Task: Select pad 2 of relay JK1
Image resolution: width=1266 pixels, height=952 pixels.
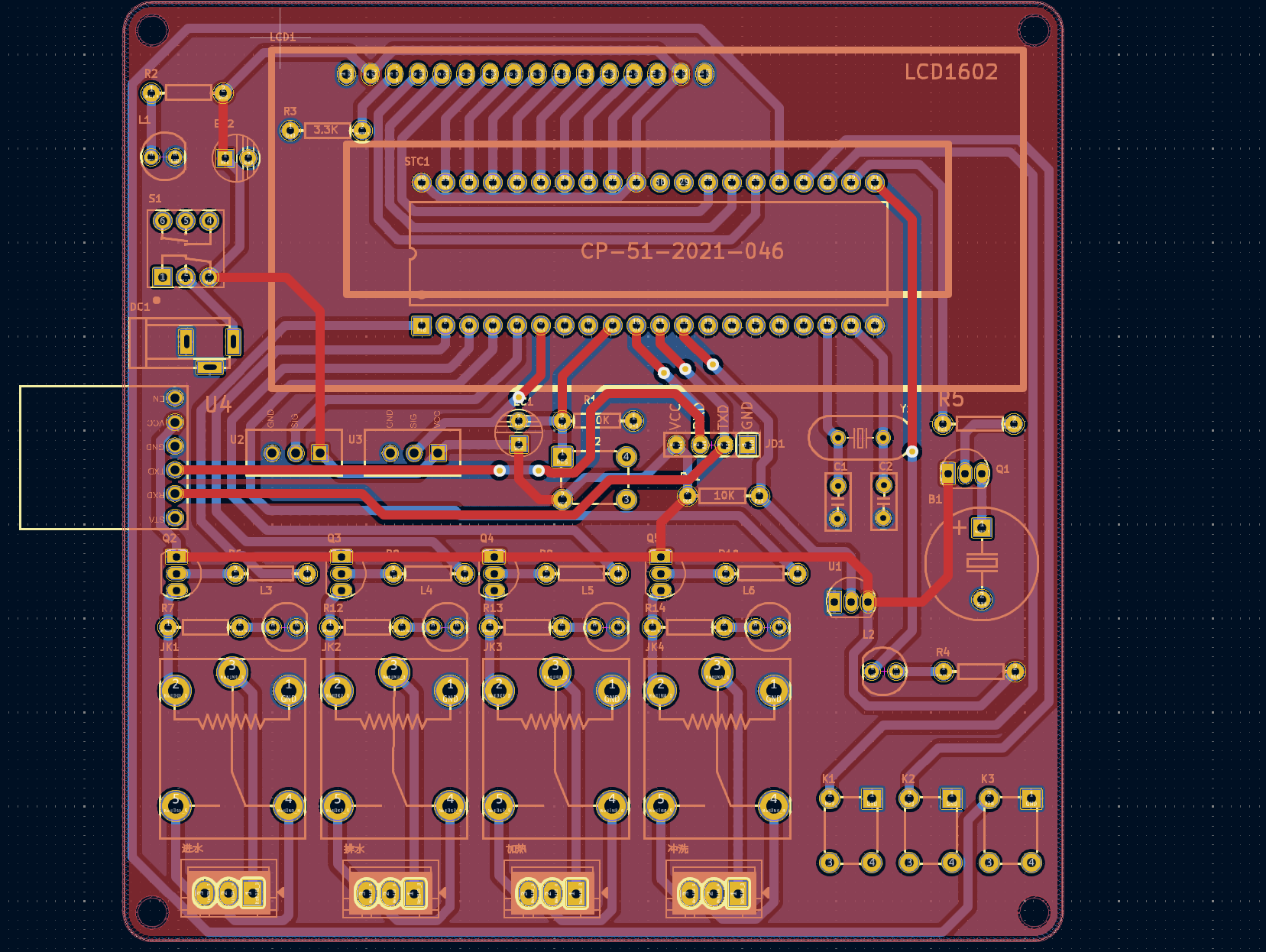Action: (175, 690)
